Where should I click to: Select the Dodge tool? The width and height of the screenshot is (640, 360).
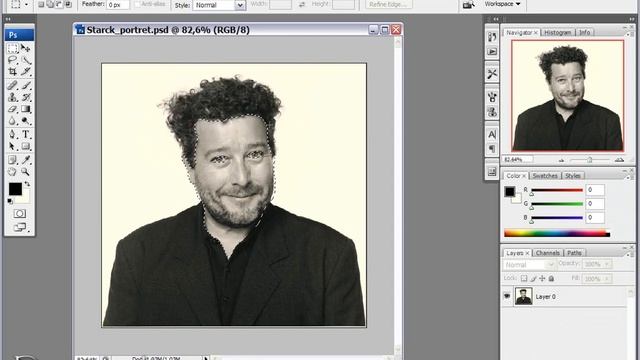[26, 121]
